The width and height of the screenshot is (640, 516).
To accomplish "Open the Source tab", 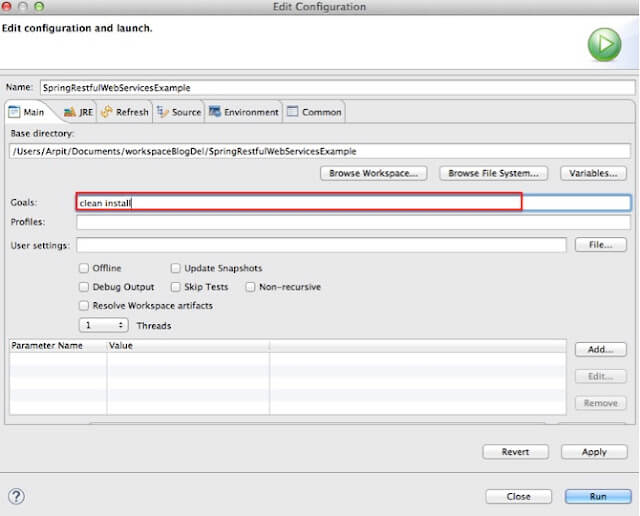I will (x=179, y=112).
